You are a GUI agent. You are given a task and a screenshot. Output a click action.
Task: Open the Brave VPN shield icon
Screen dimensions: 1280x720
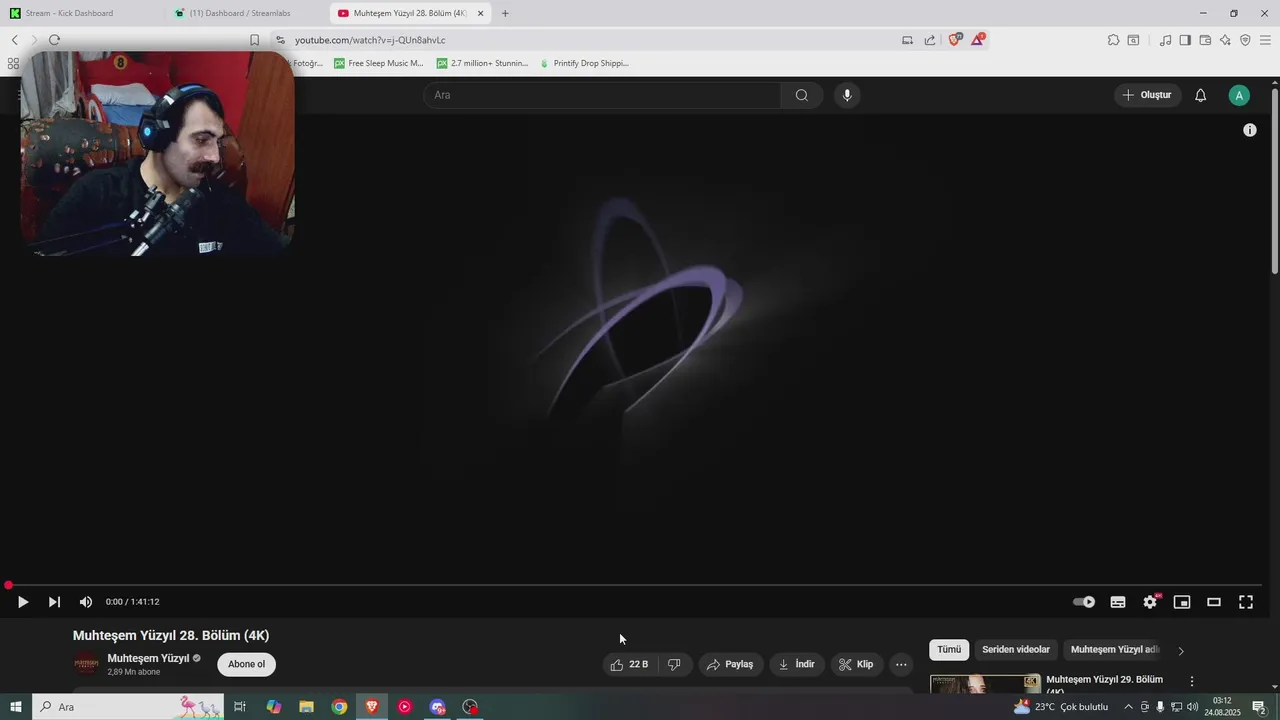click(1245, 40)
